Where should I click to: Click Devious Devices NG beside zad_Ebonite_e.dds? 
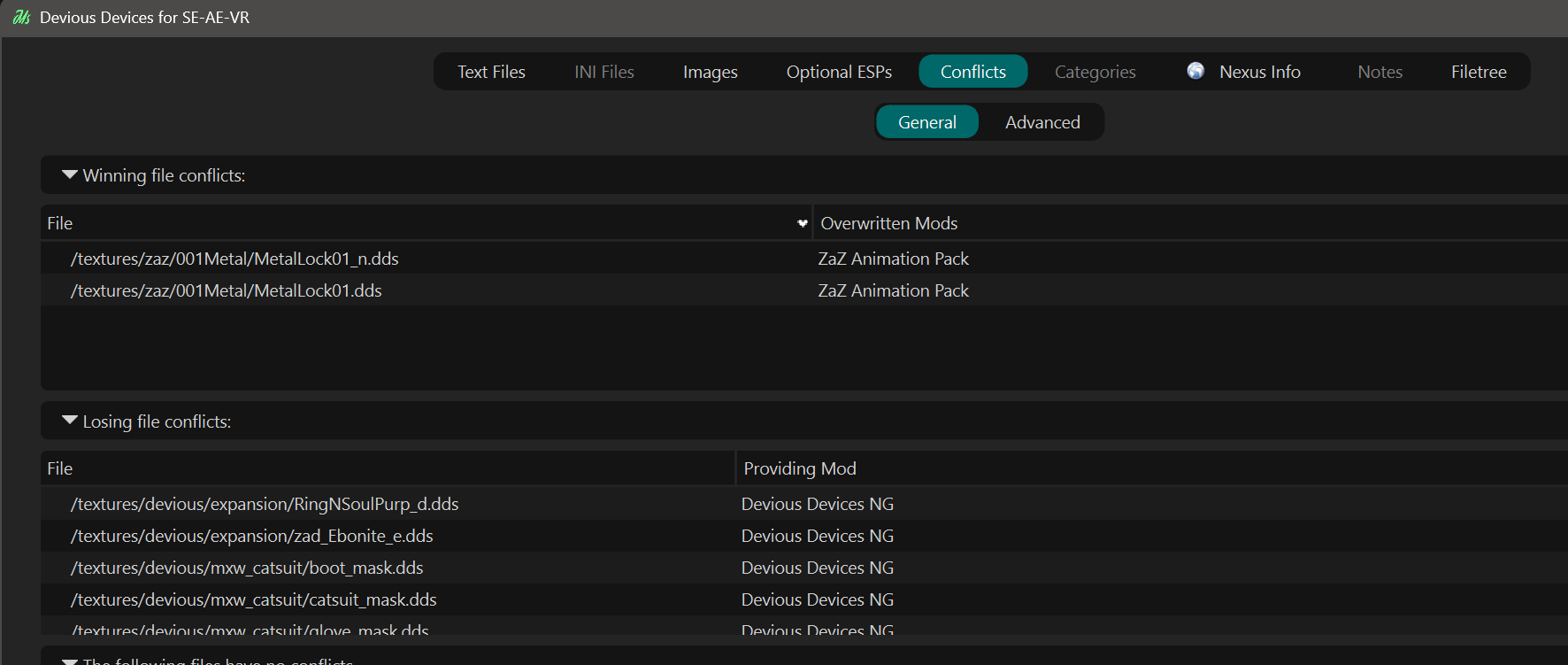[818, 536]
